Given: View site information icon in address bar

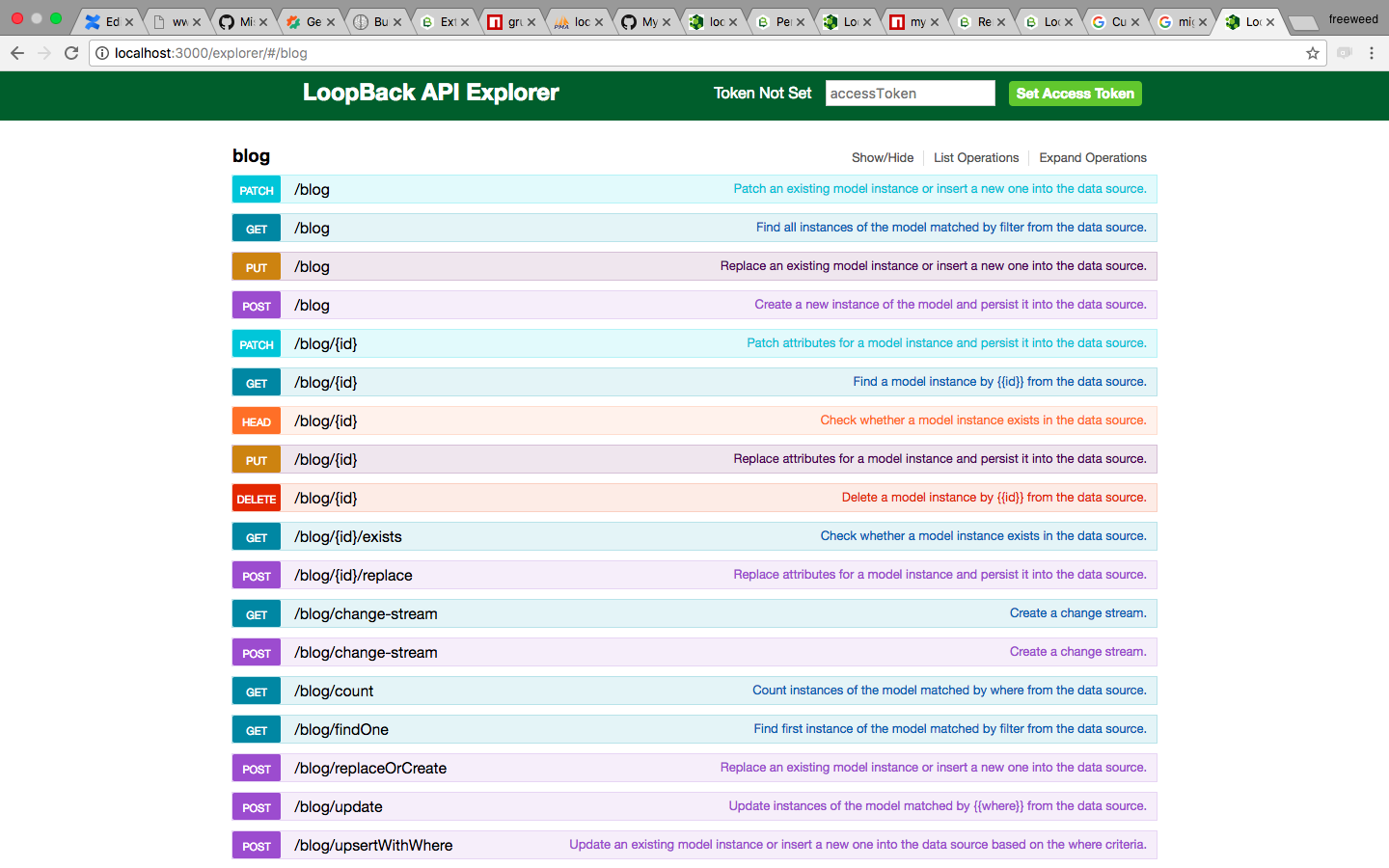Looking at the screenshot, I should (102, 53).
